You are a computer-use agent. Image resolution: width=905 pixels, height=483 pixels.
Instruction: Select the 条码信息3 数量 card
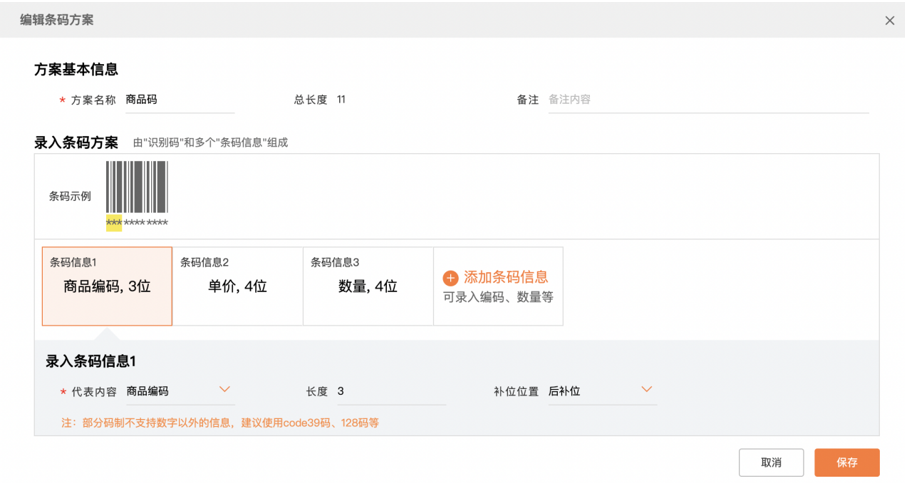pos(368,286)
